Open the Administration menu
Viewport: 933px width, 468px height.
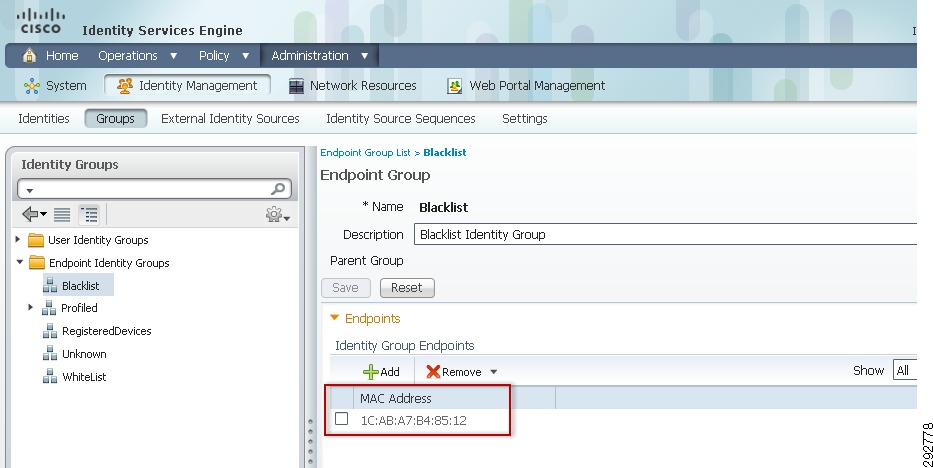pos(310,56)
